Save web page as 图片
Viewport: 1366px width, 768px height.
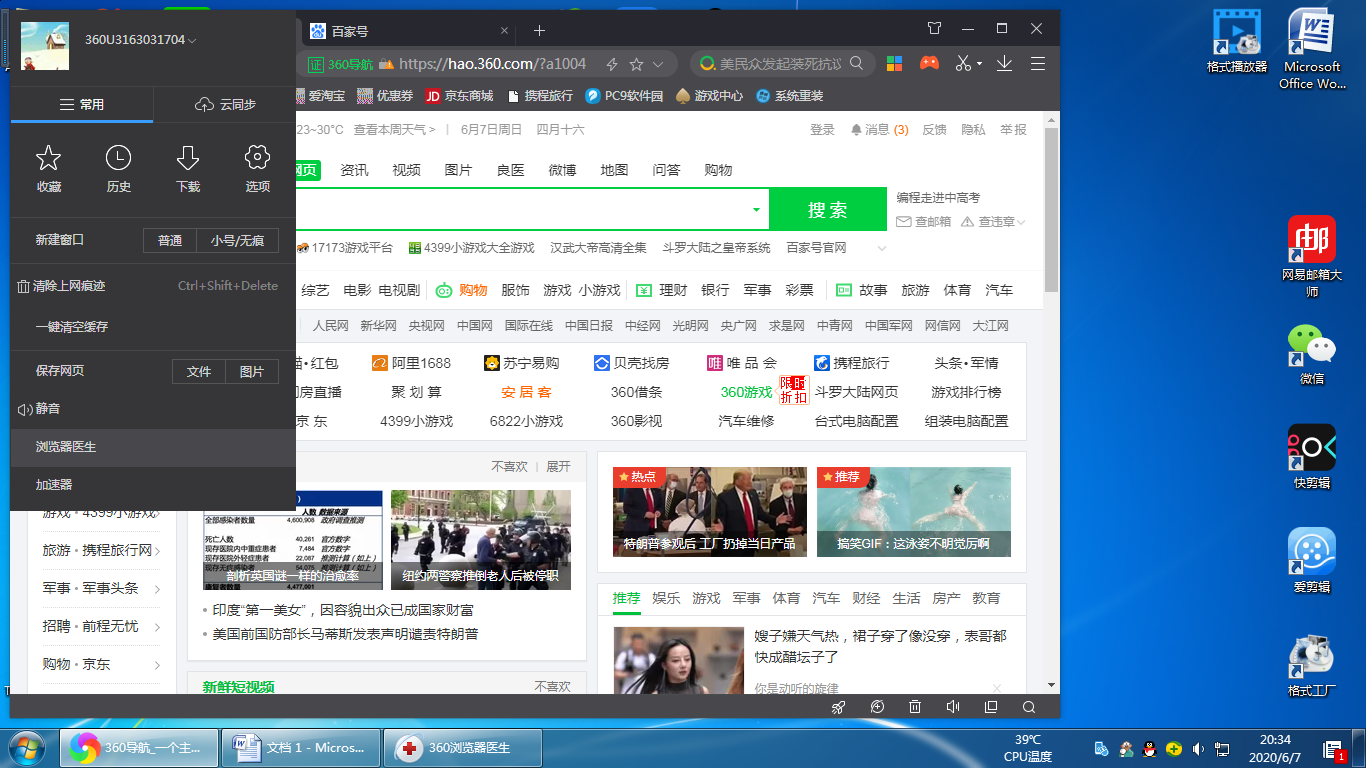(252, 371)
